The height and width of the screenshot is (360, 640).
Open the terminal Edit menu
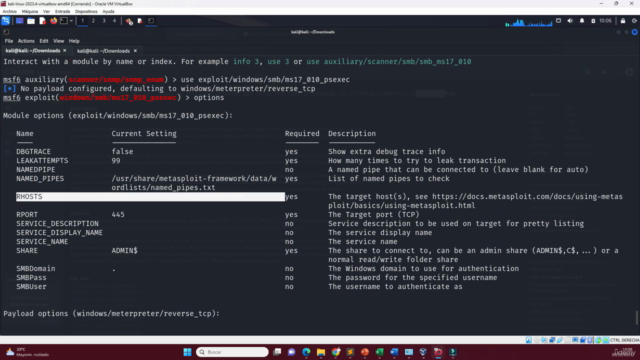click(x=44, y=41)
